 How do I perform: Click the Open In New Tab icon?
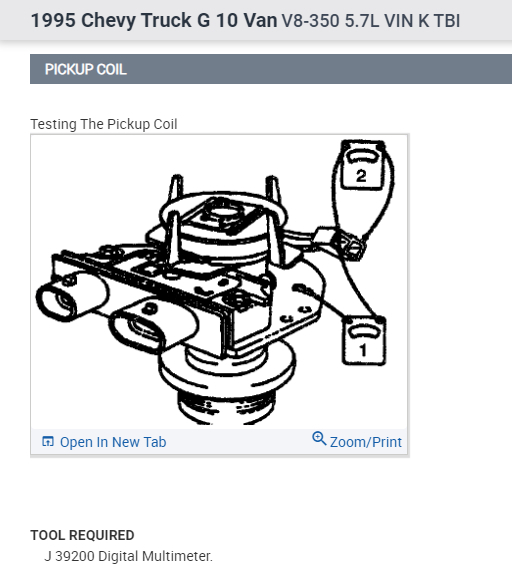tap(48, 442)
